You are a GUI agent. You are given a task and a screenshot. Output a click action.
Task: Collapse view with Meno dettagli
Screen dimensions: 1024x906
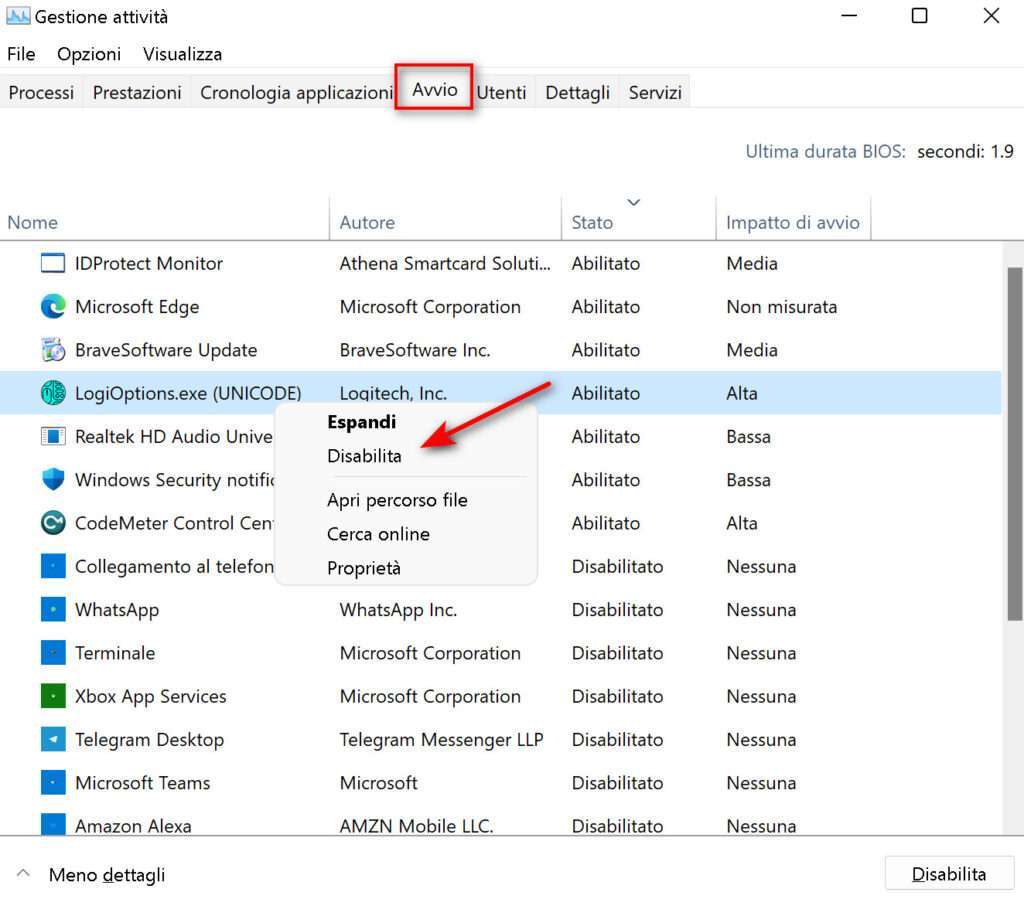91,875
